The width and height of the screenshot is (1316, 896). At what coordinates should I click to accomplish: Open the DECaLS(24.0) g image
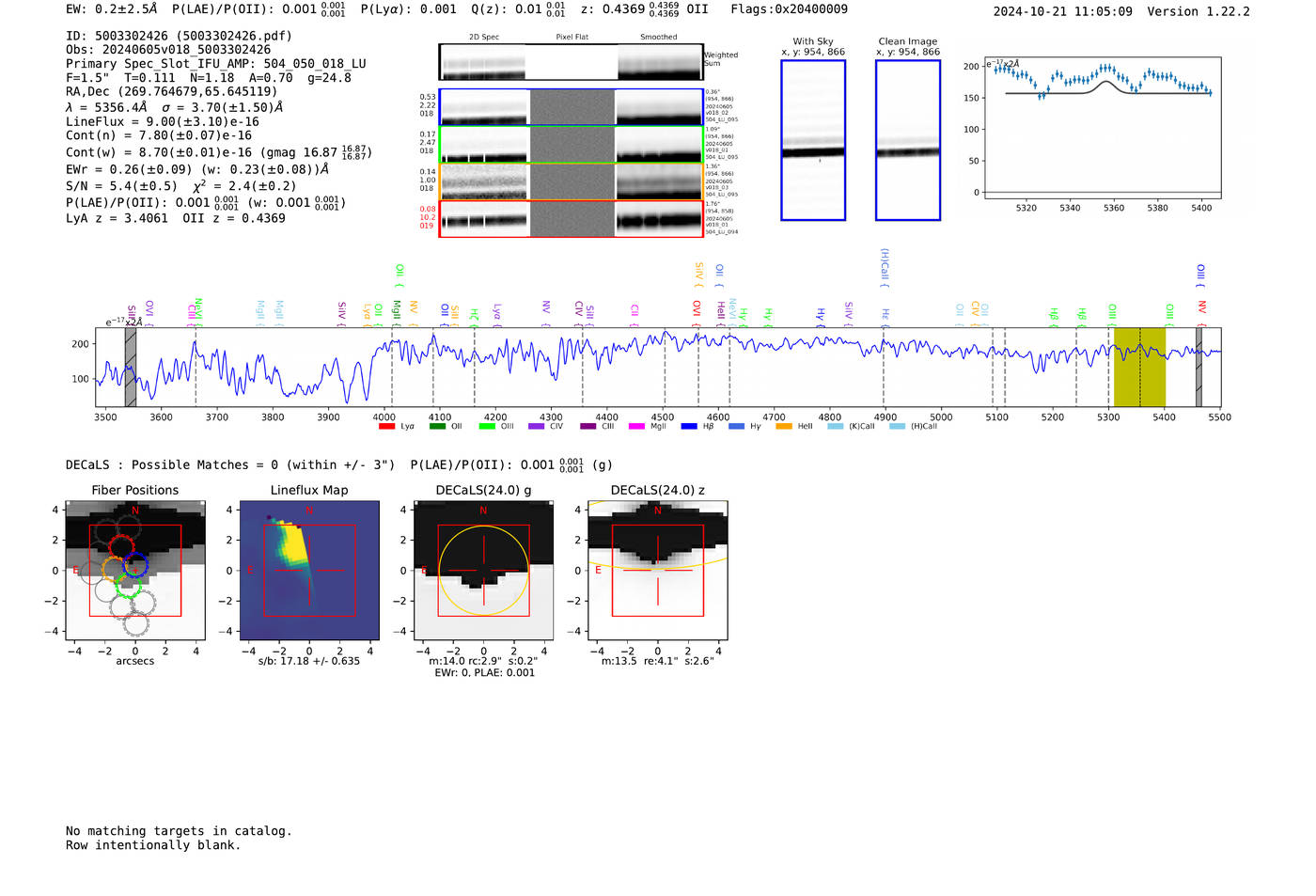tap(483, 571)
